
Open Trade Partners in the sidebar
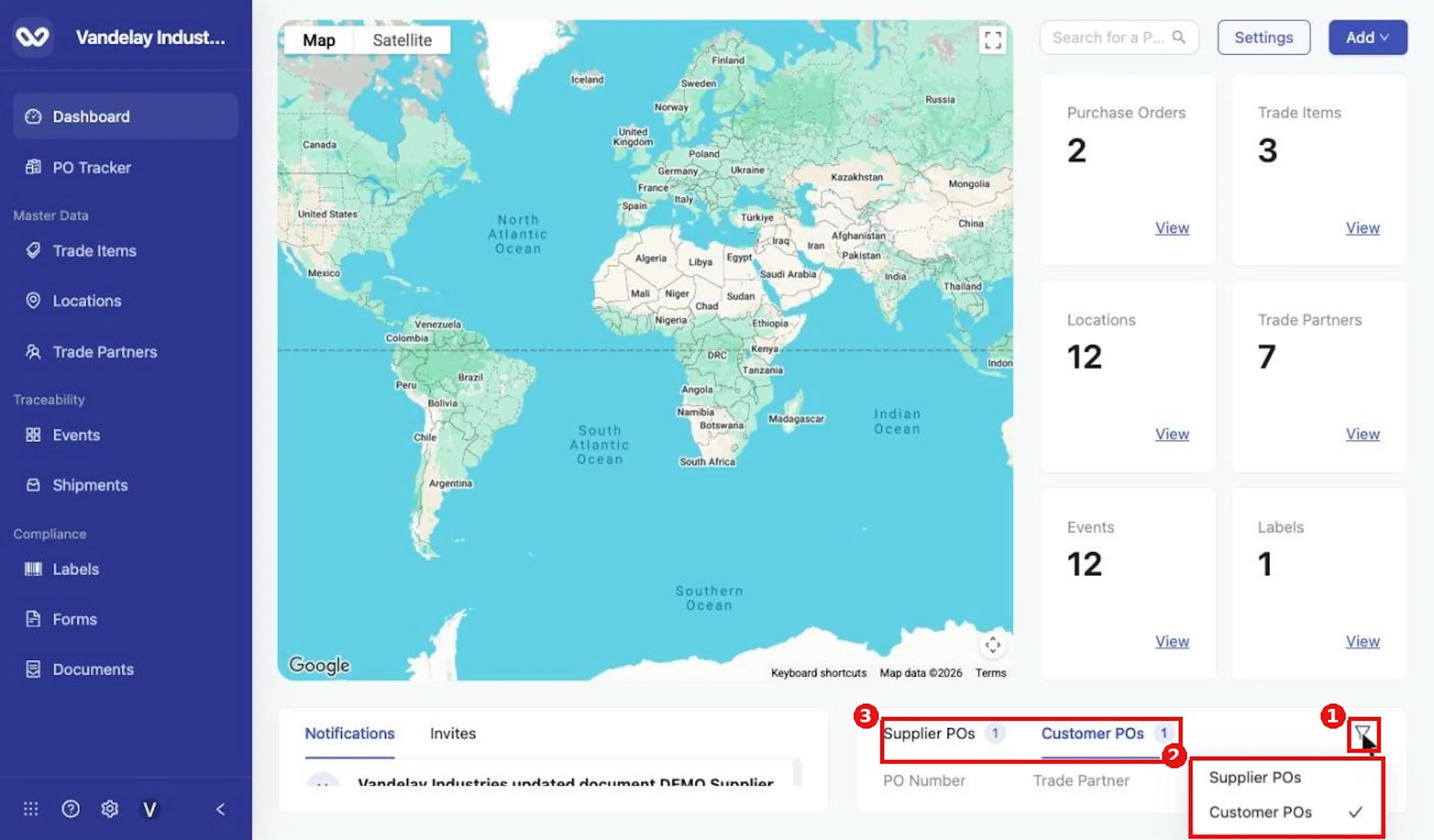pos(125,352)
